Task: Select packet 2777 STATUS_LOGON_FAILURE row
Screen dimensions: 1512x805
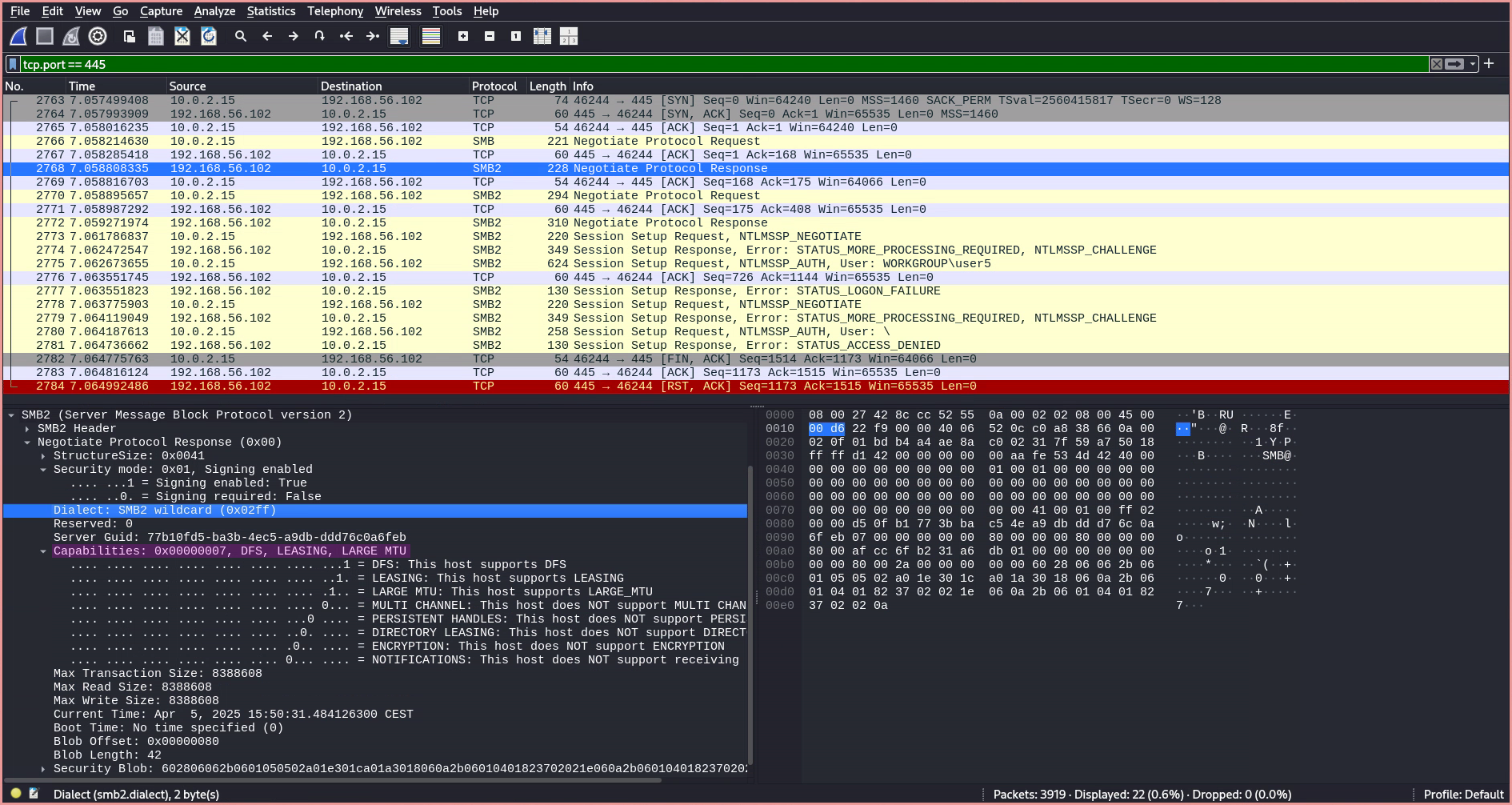Action: point(756,291)
